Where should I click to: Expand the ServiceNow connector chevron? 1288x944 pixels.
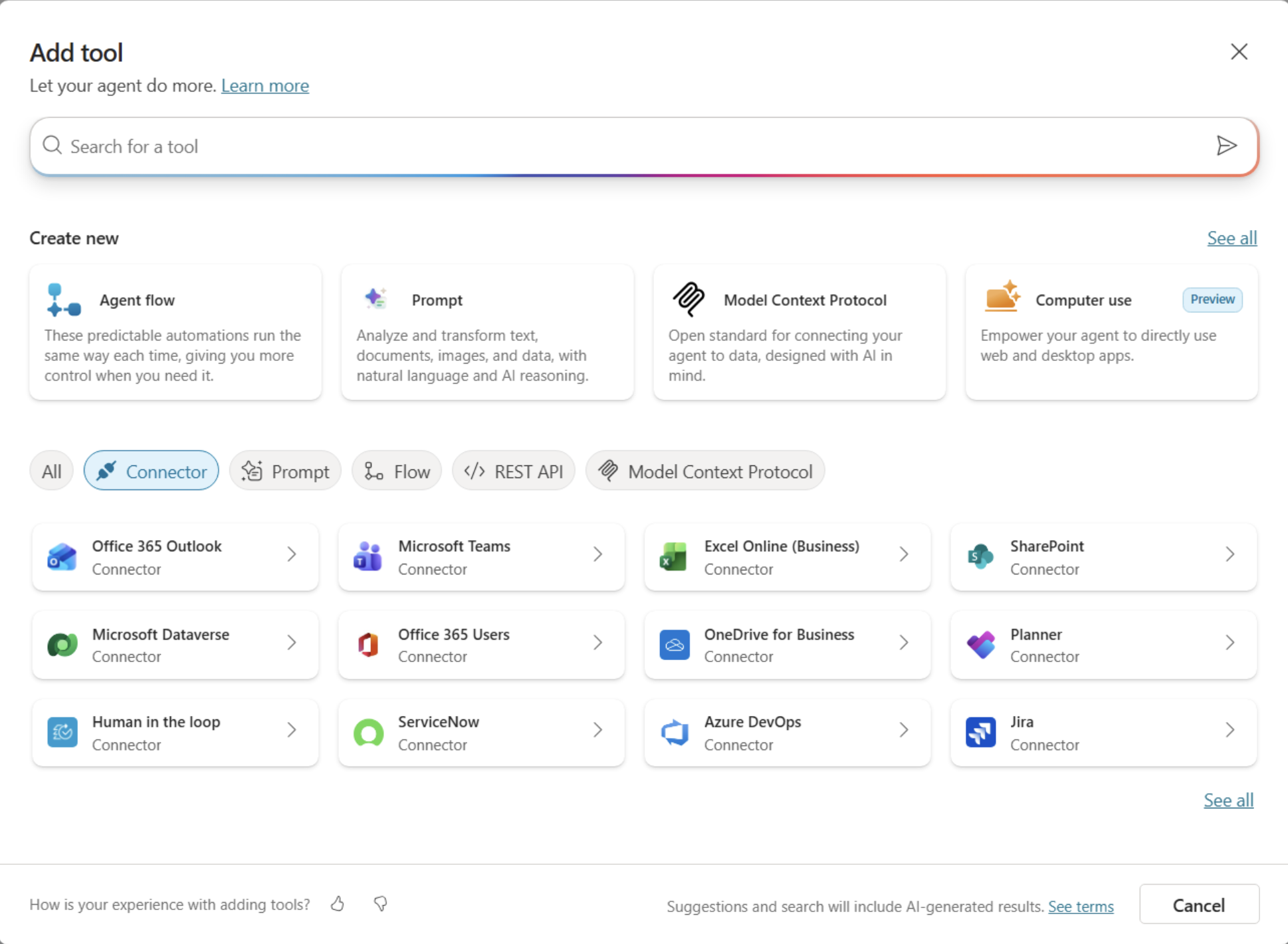597,730
